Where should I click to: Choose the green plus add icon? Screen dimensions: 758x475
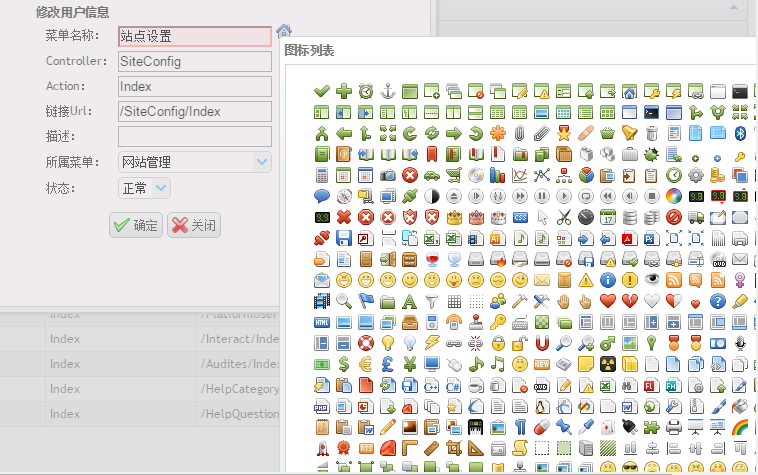click(344, 91)
